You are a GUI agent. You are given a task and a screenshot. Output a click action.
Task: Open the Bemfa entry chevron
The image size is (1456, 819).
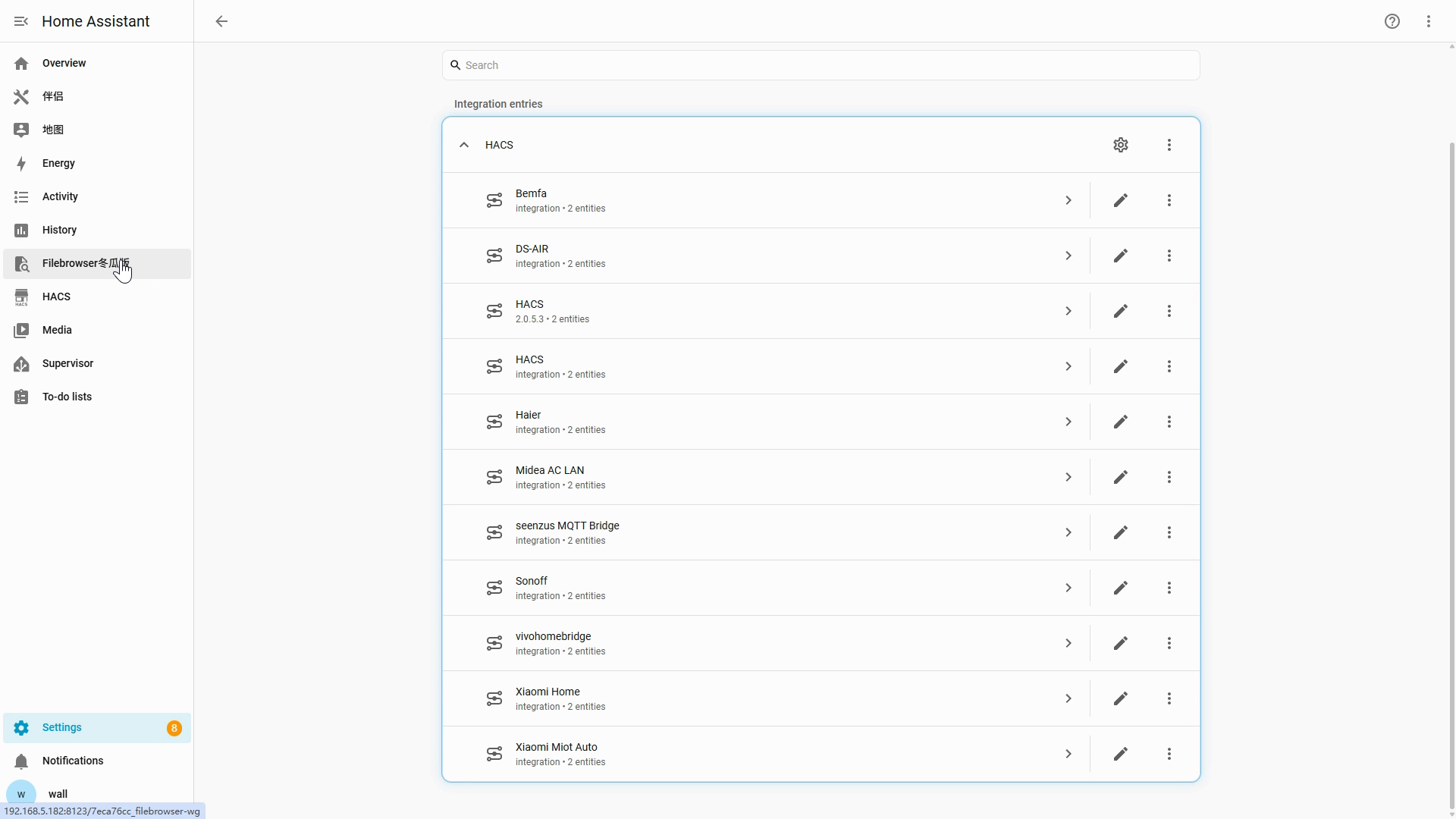coord(1068,200)
